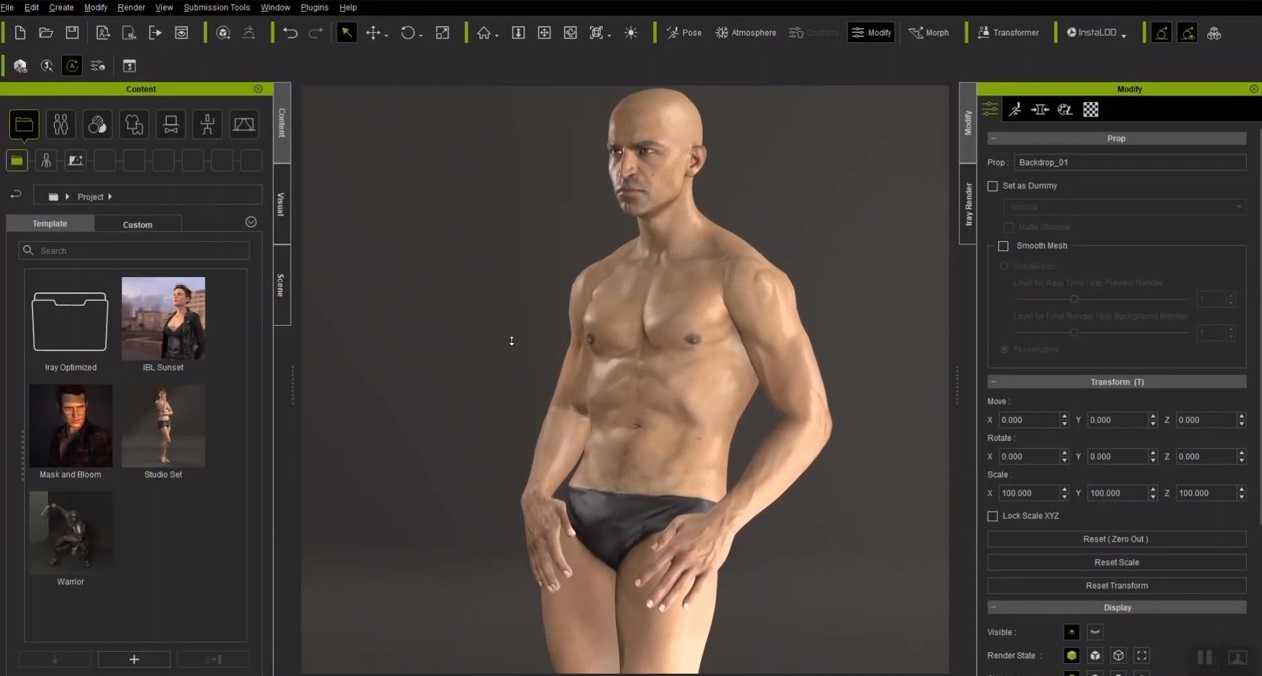Select the Animation pose category icon

207,125
